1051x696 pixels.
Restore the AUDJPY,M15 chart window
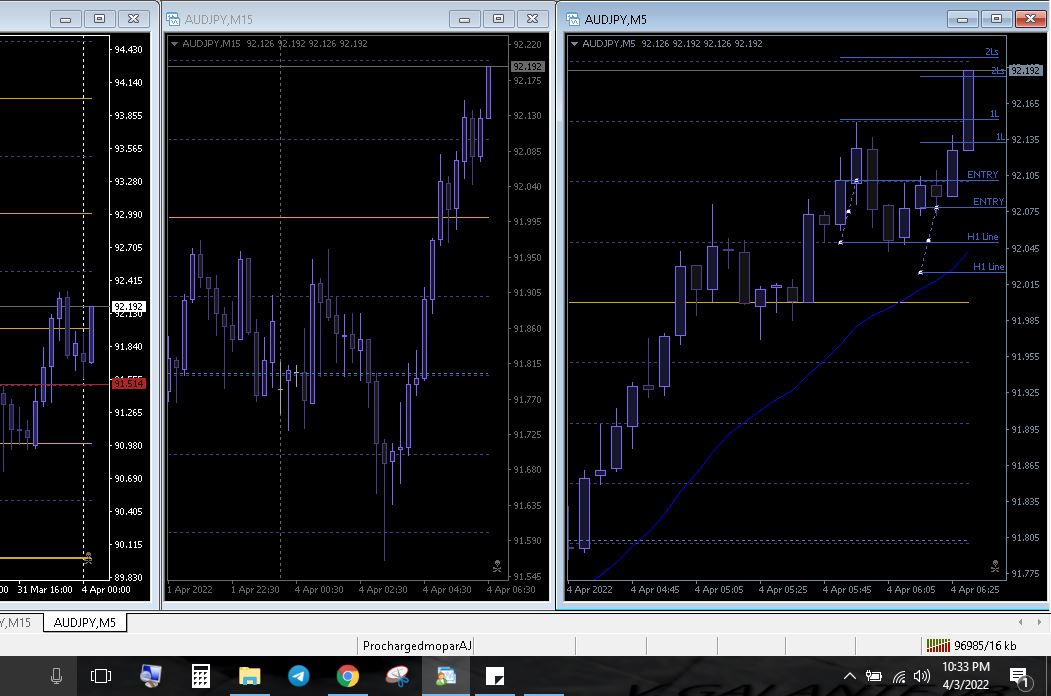(498, 19)
